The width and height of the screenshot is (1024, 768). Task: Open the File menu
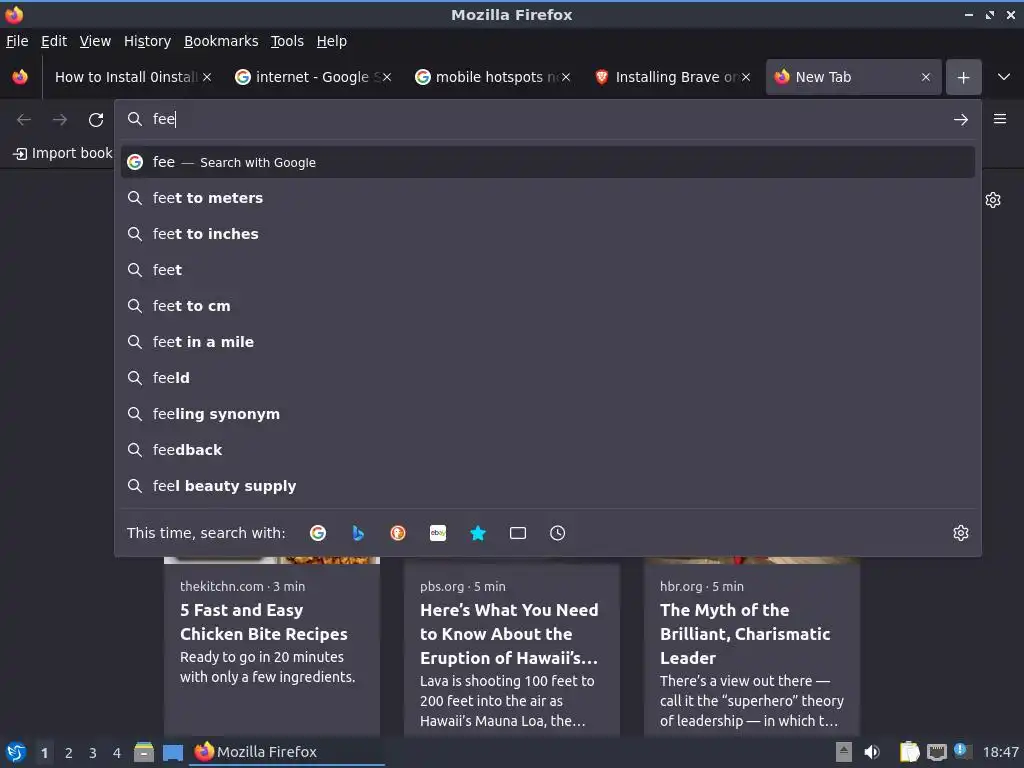point(17,41)
